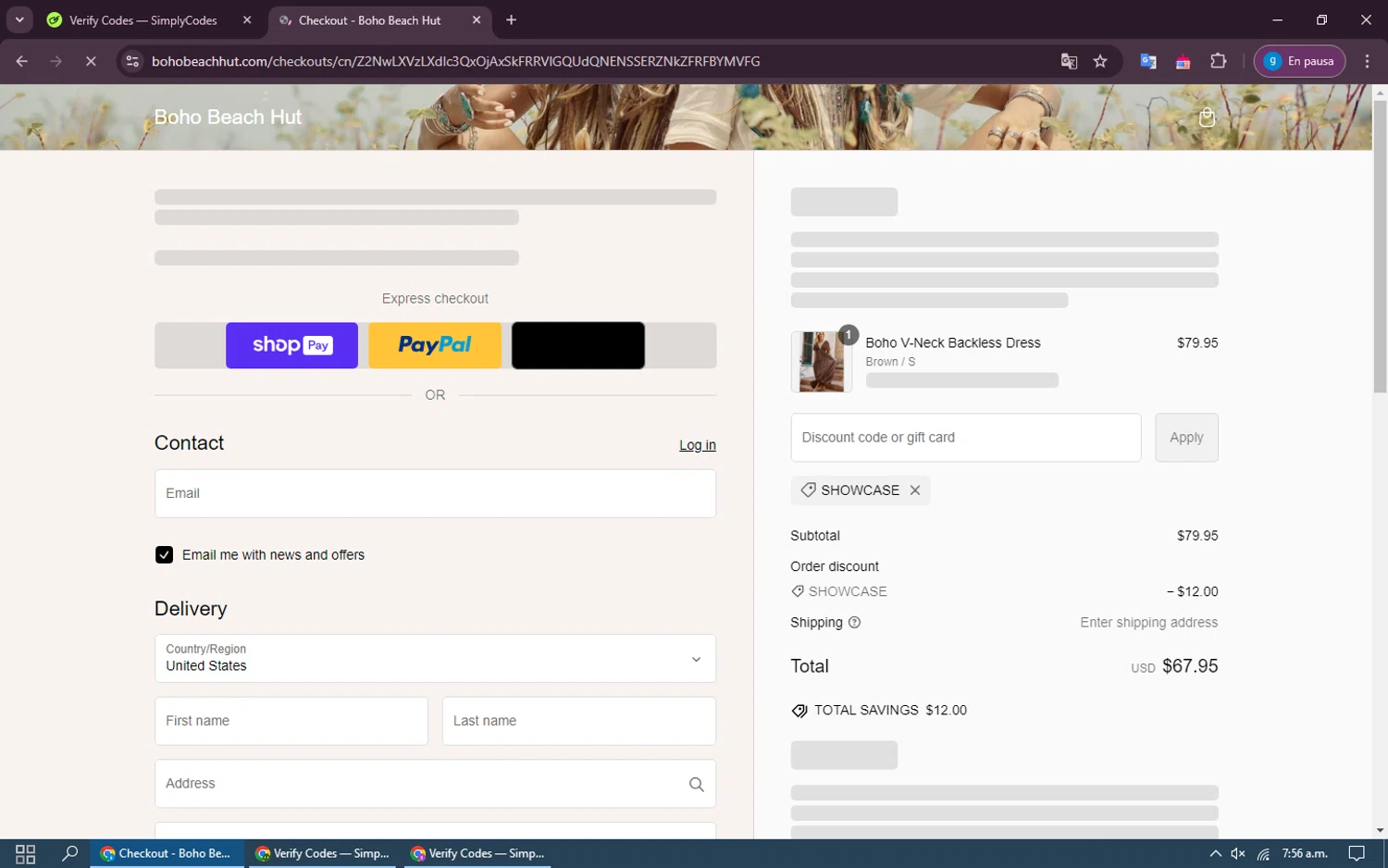
Task: Focus the Last name field
Action: pyautogui.click(x=579, y=721)
